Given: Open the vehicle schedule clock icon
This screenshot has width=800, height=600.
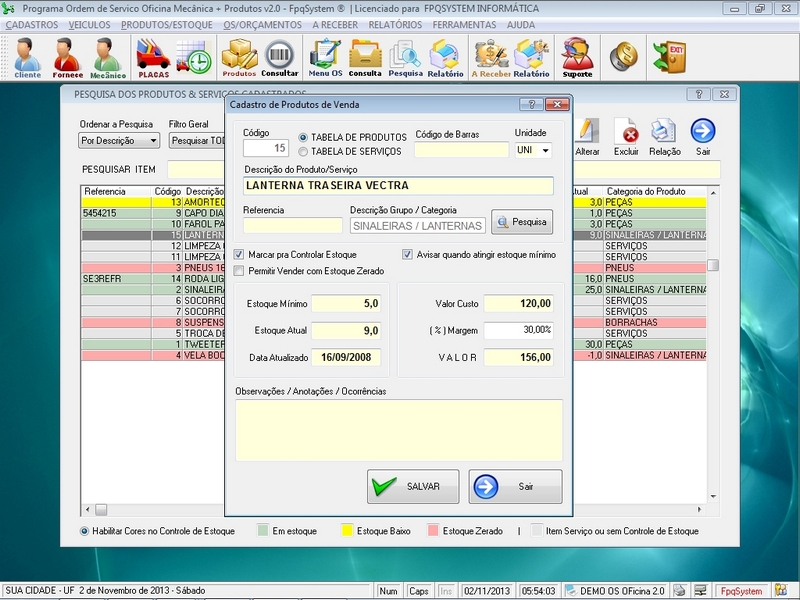Looking at the screenshot, I should [194, 57].
